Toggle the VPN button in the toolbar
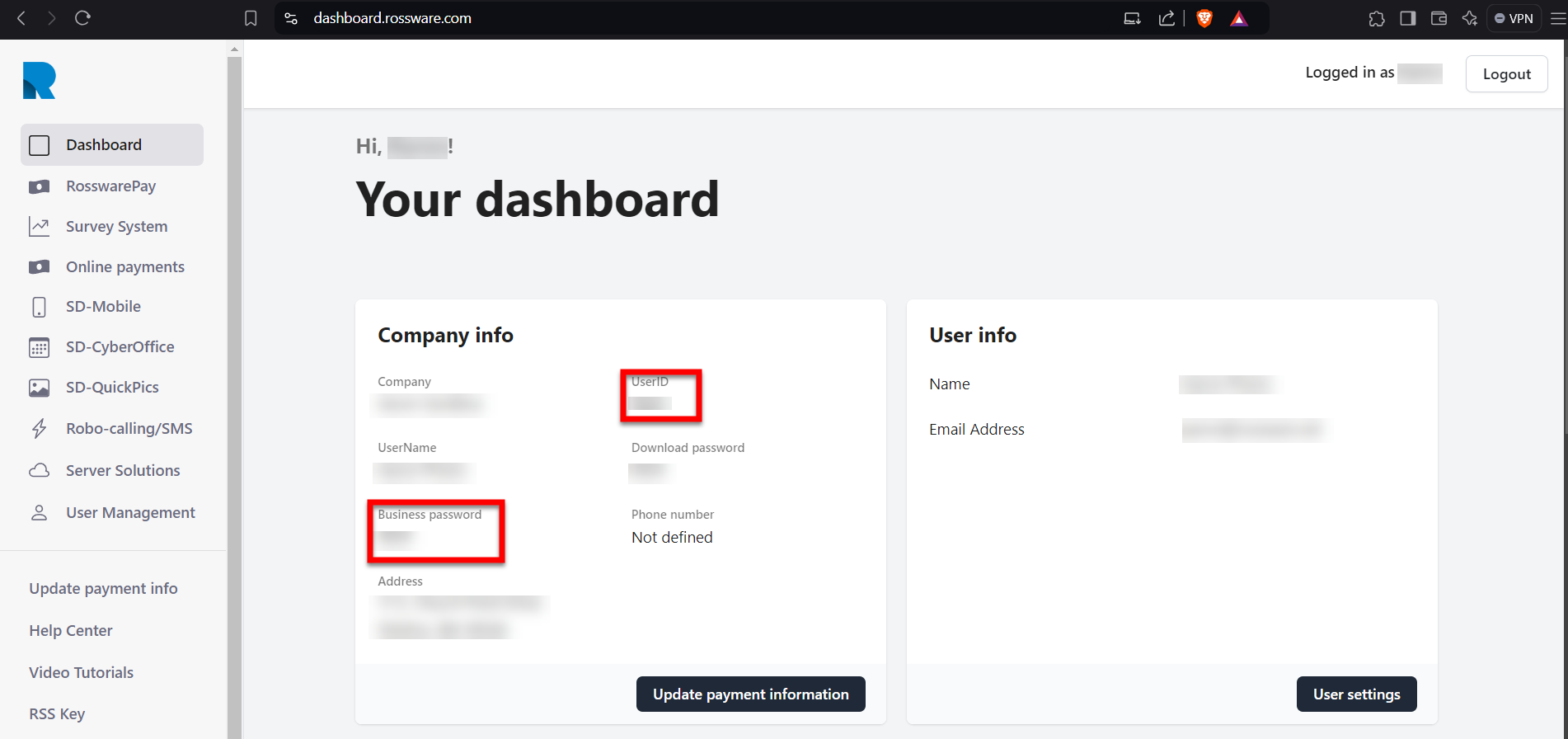The width and height of the screenshot is (1568, 739). (x=1514, y=18)
